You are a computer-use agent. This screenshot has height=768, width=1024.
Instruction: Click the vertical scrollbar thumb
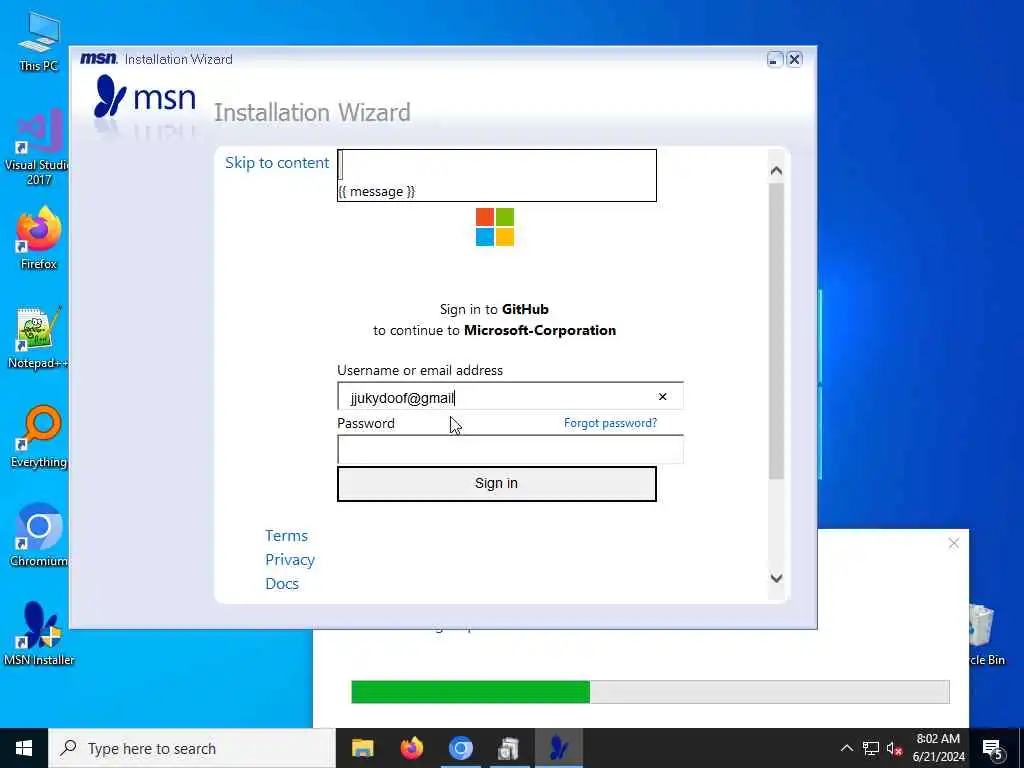[x=776, y=331]
